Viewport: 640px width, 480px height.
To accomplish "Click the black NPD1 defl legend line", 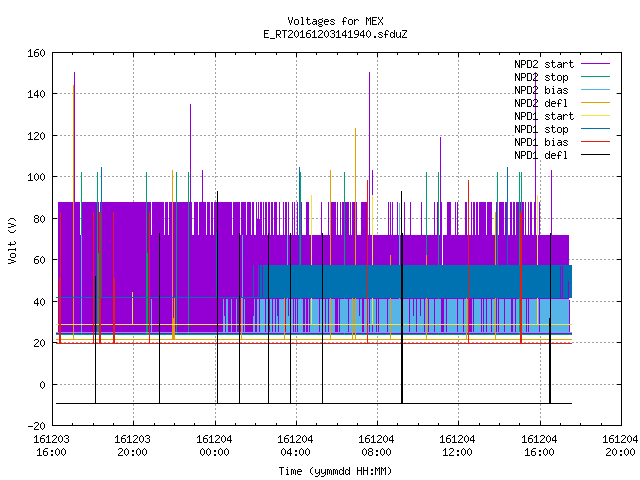I will (595, 155).
